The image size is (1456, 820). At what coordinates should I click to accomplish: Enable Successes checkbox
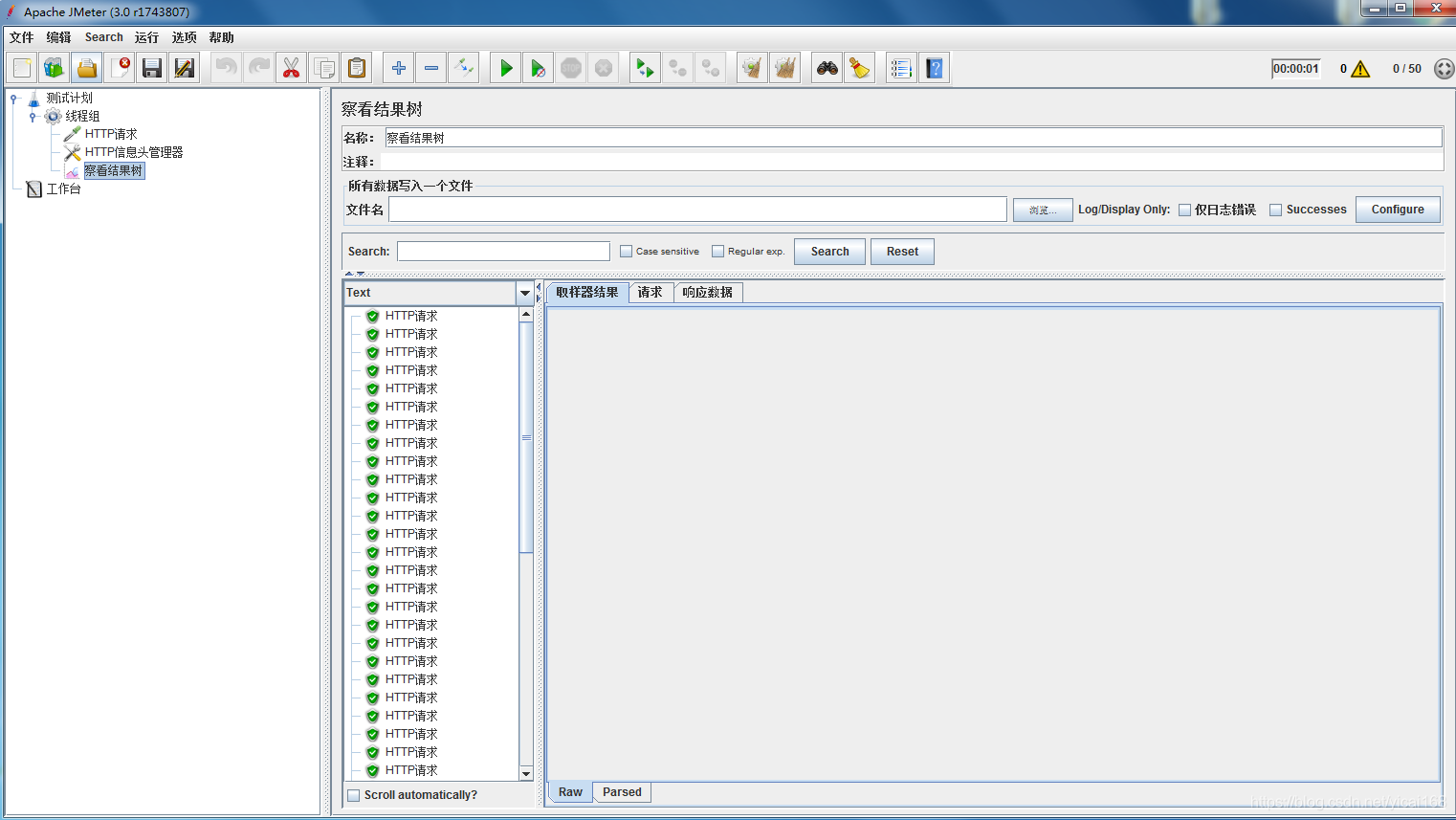1275,211
